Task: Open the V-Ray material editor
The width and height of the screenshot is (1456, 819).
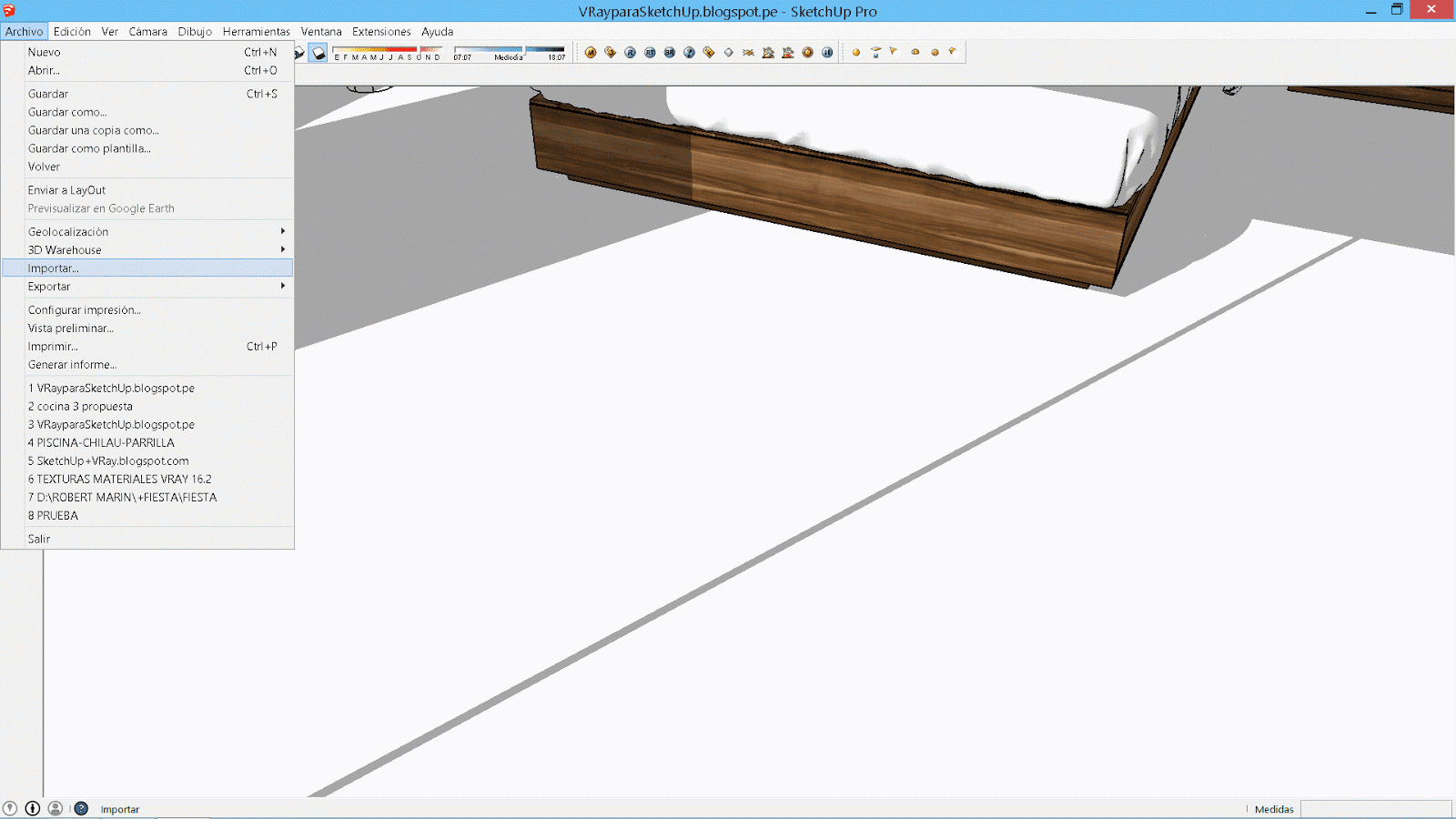Action: click(590, 52)
